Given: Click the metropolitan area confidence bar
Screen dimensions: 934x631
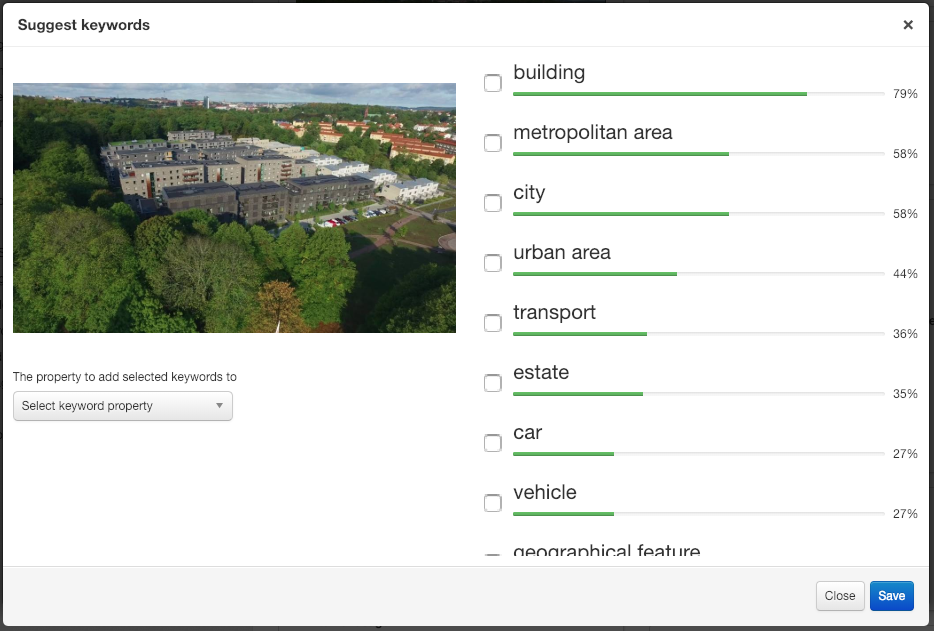Looking at the screenshot, I should (698, 154).
